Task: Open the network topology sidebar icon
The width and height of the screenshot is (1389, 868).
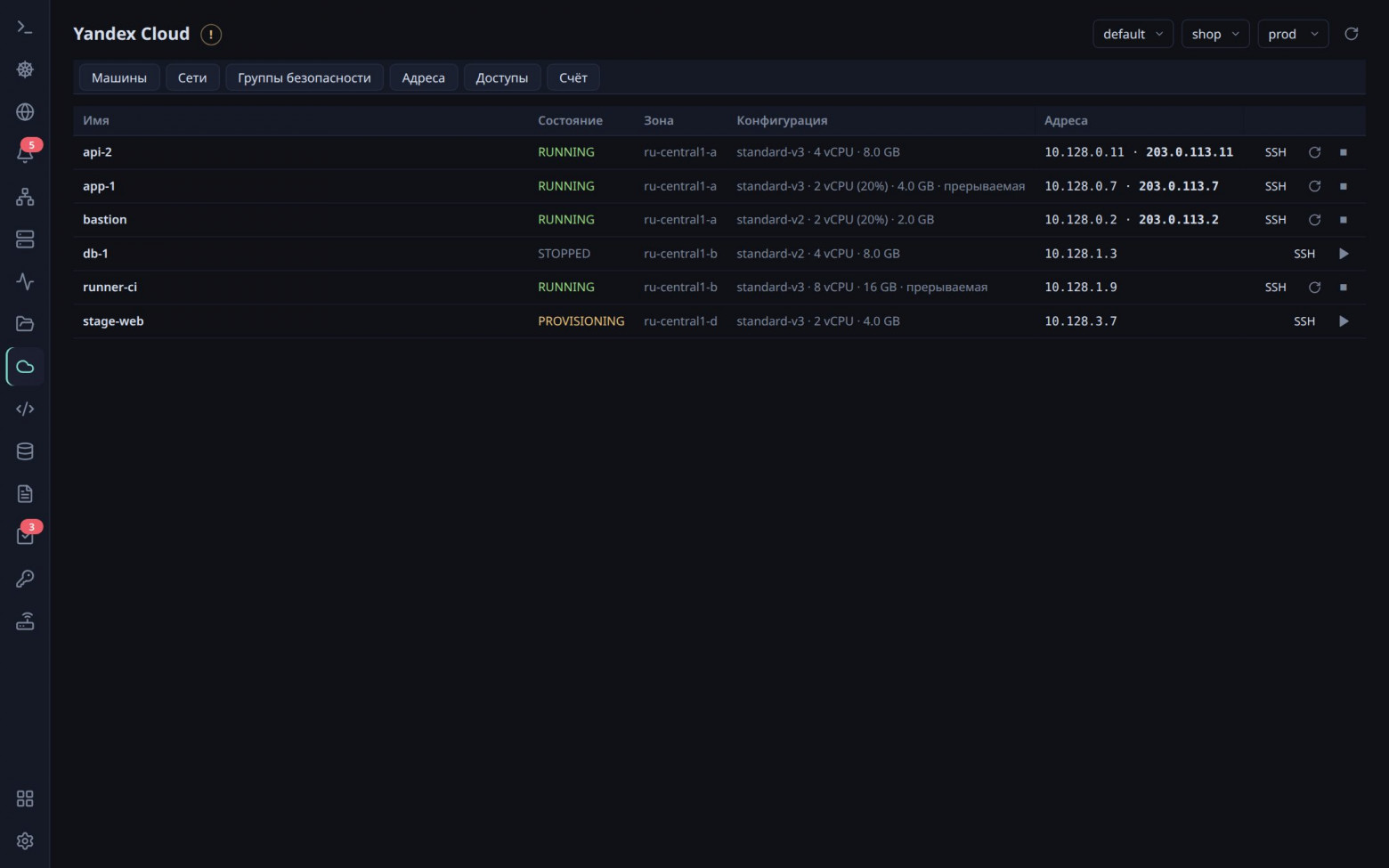Action: 25,197
